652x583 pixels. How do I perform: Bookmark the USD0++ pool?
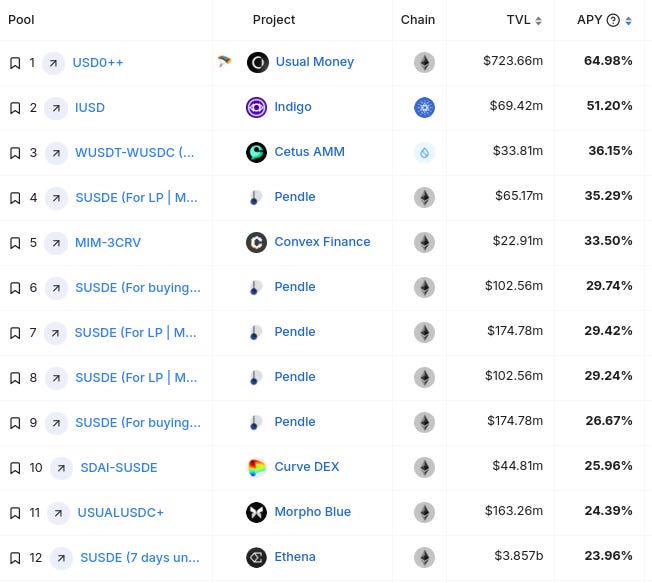coord(15,63)
